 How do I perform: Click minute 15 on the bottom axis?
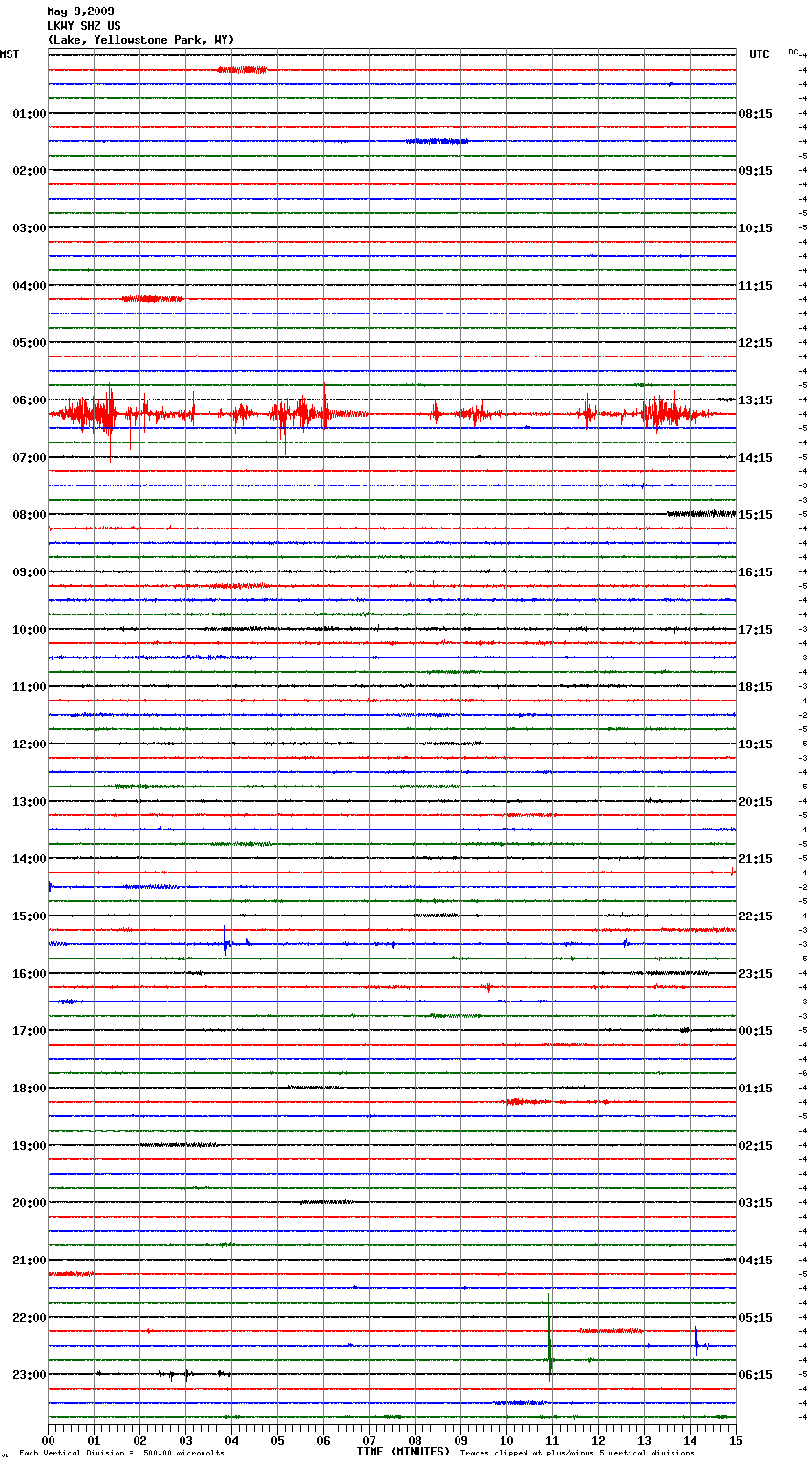coord(736,1440)
